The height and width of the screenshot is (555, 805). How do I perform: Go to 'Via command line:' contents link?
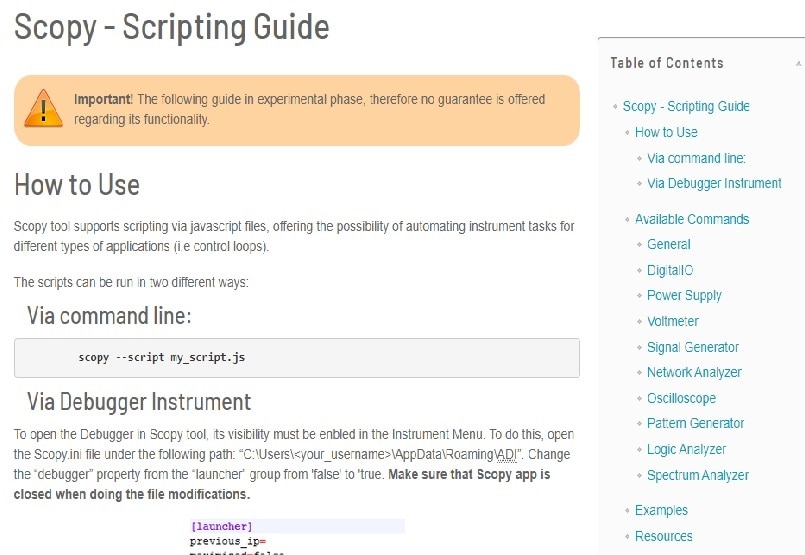pyautogui.click(x=696, y=158)
